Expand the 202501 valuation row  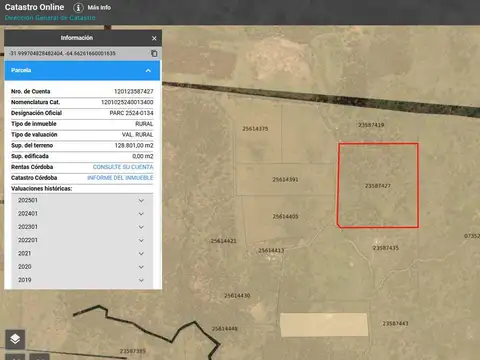(82, 200)
